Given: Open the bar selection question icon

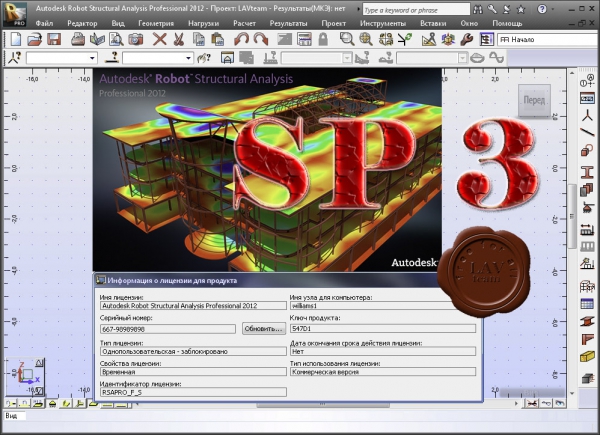Looking at the screenshot, I should click(112, 58).
